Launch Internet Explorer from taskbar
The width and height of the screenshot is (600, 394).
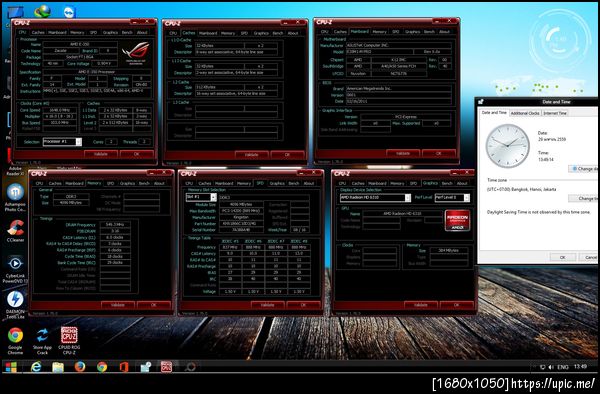point(36,368)
